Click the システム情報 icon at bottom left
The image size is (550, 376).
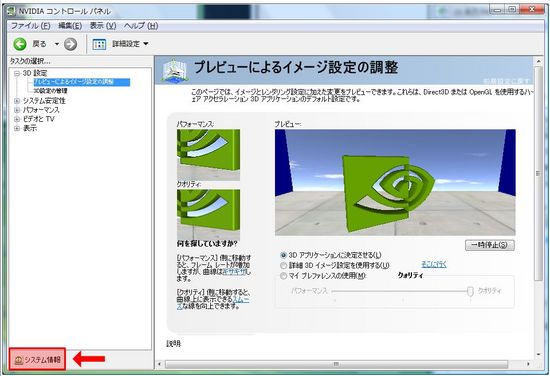pyautogui.click(x=19, y=360)
